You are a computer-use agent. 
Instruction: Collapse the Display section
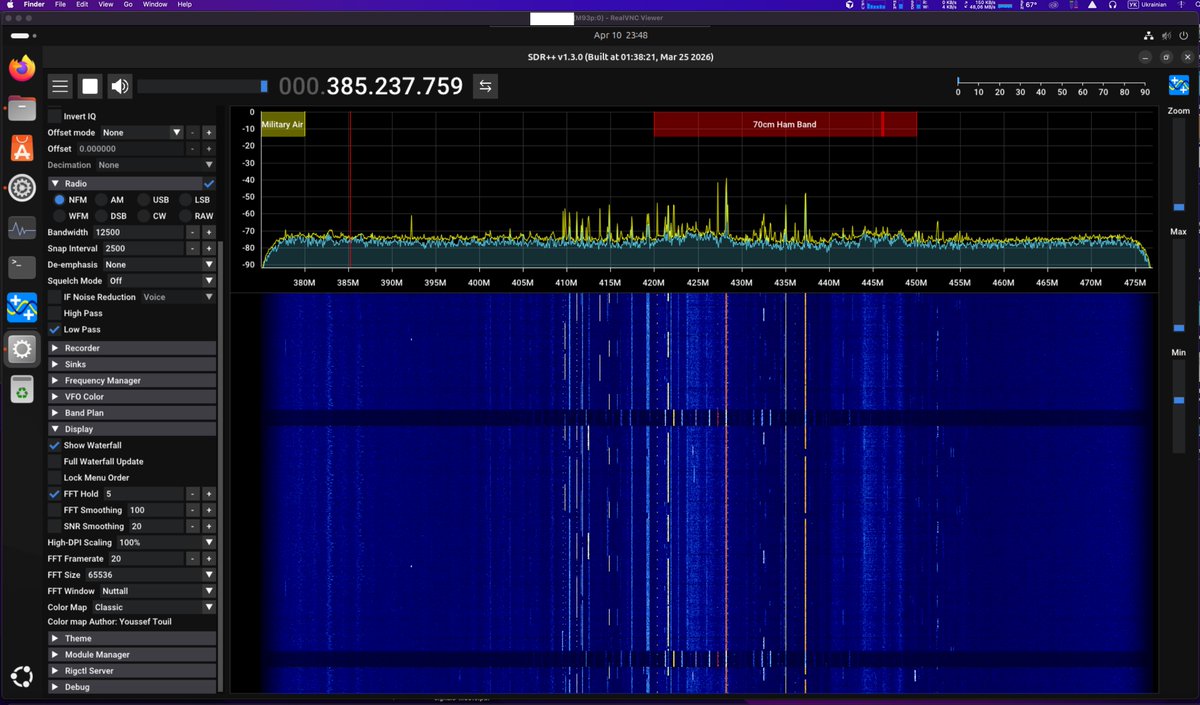132,429
